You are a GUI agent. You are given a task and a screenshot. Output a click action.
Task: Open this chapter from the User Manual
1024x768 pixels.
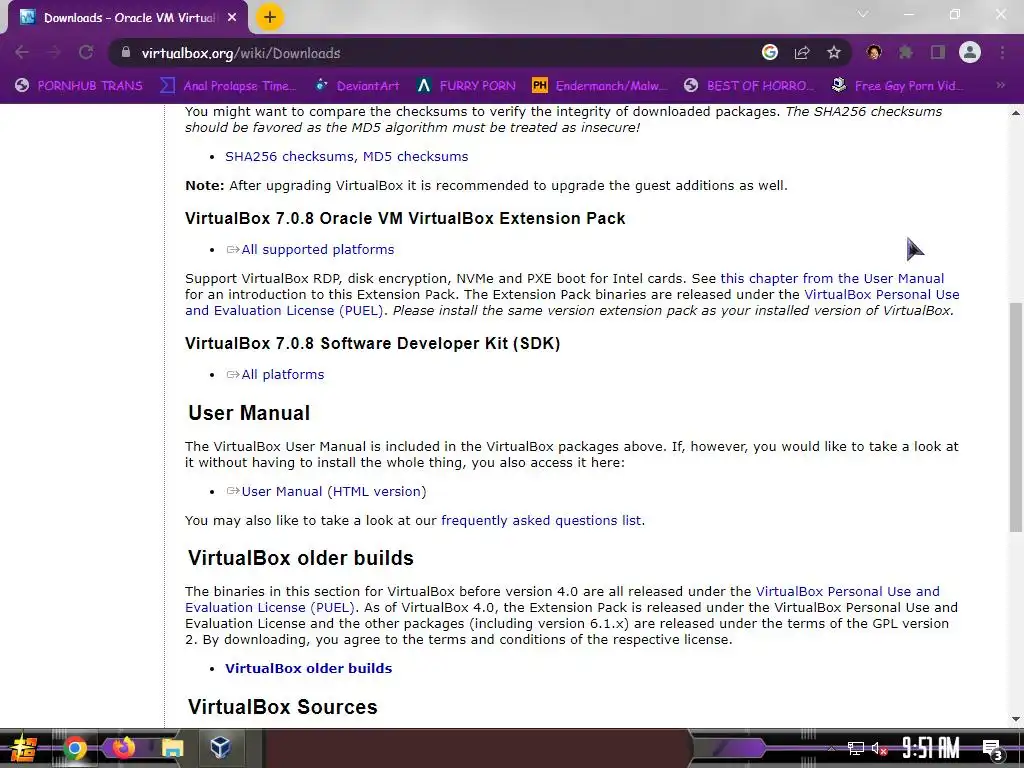click(x=832, y=279)
